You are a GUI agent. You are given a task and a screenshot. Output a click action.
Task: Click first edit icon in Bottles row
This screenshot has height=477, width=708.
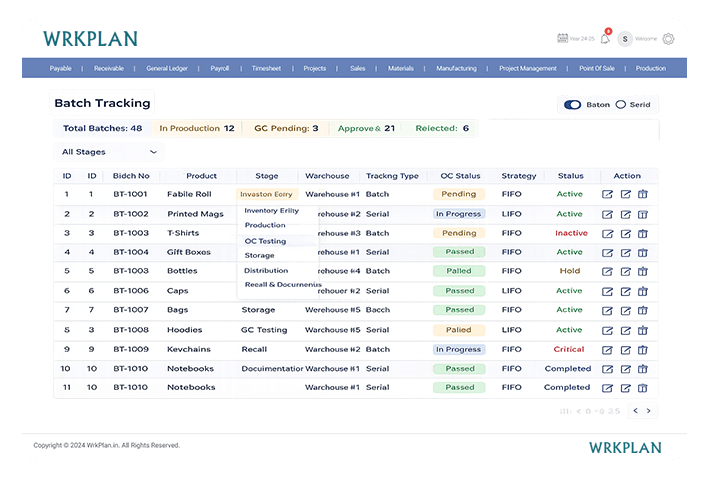(607, 271)
